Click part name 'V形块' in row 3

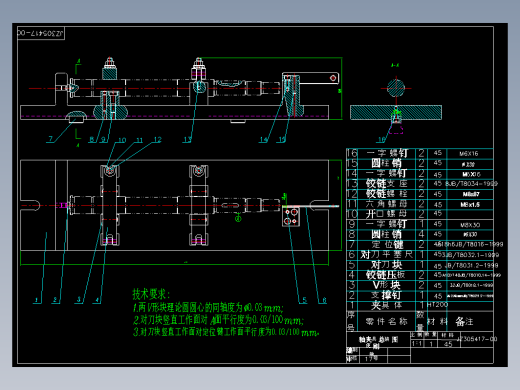coord(386,285)
